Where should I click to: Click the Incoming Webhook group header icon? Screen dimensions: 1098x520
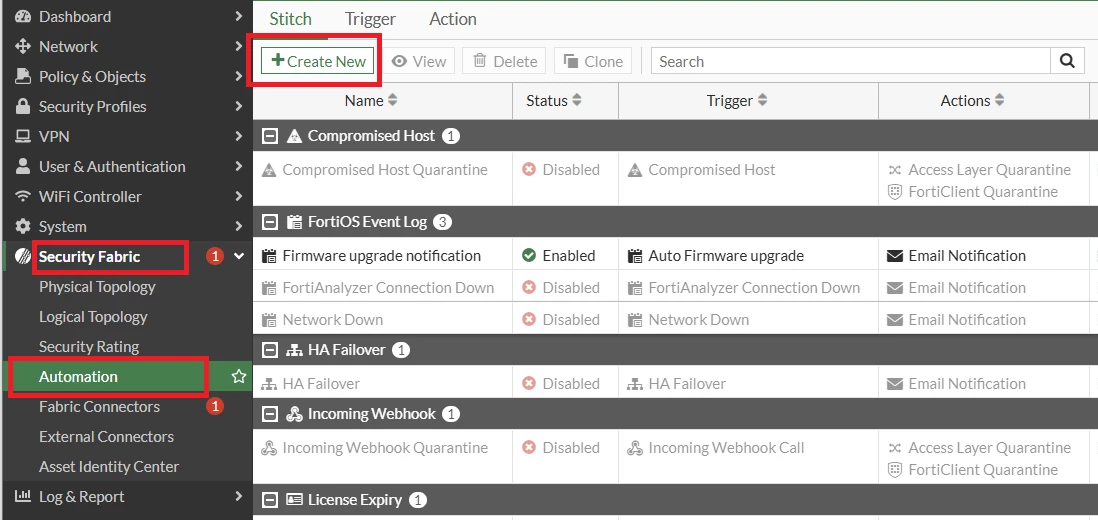(295, 414)
